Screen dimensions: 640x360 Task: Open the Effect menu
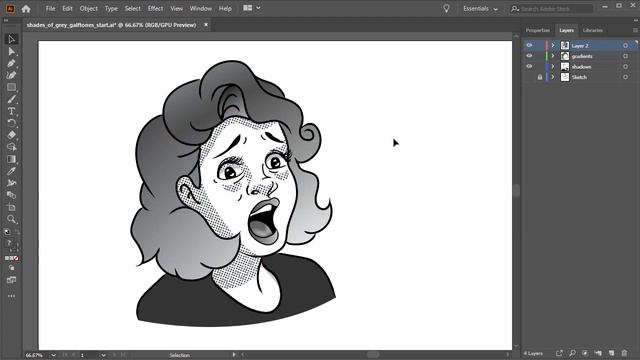[x=155, y=9]
